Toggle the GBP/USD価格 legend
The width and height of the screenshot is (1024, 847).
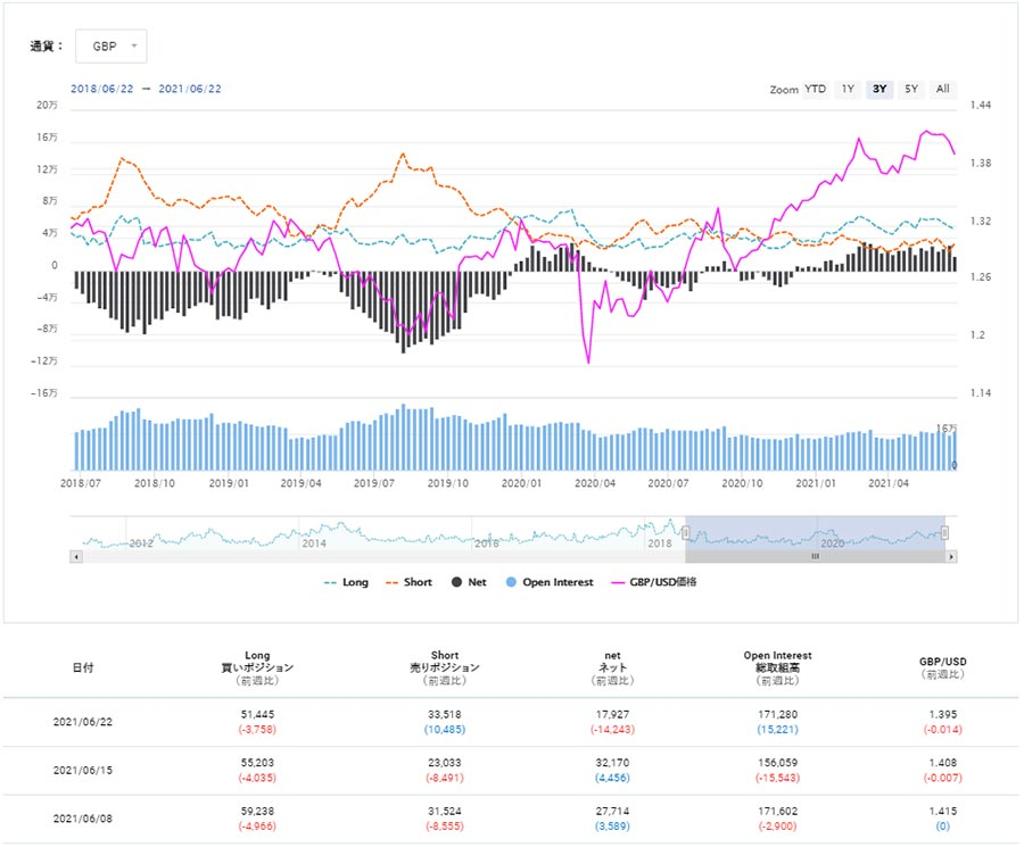654,582
